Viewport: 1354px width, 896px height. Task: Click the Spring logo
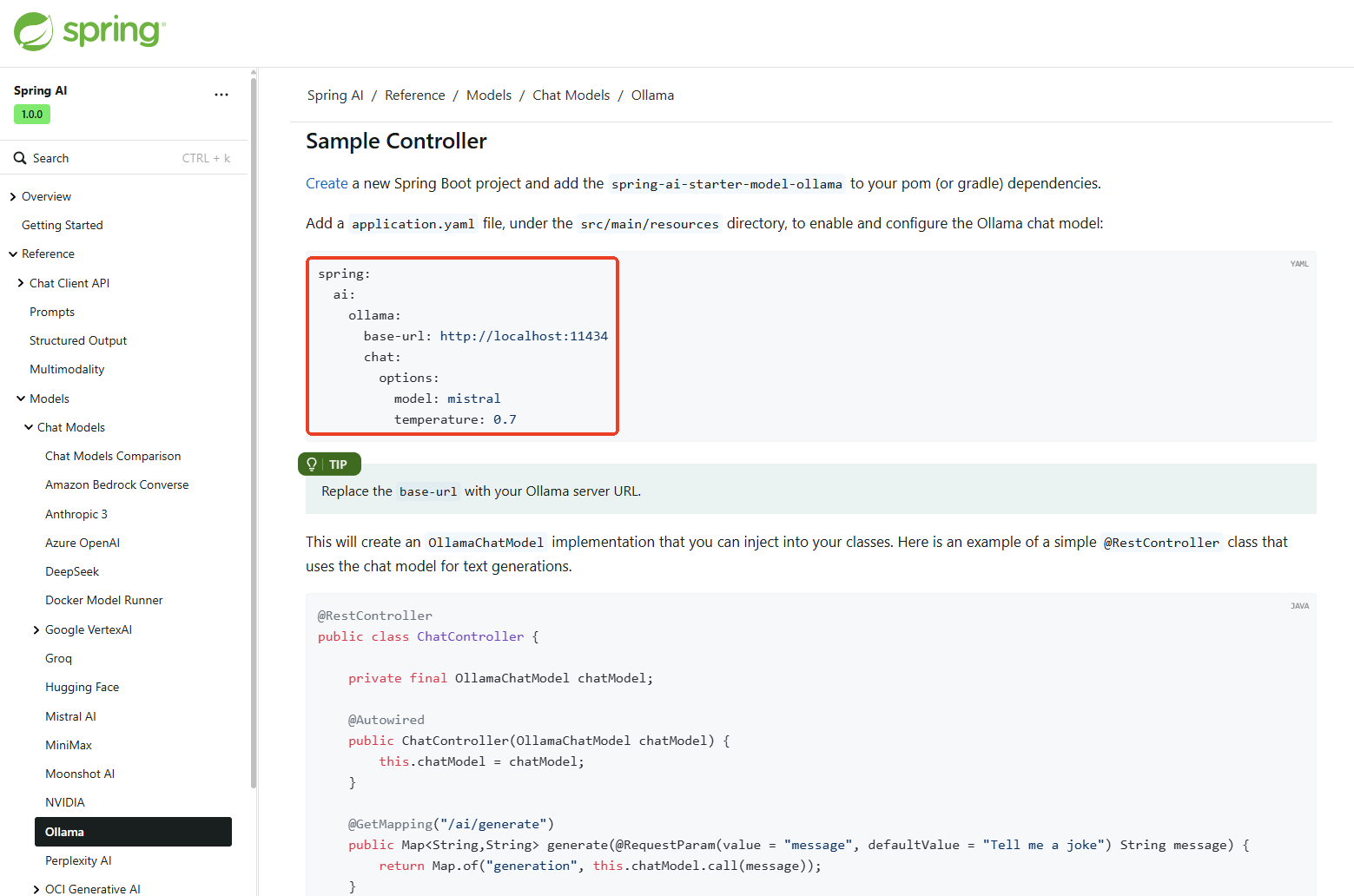pos(89,32)
